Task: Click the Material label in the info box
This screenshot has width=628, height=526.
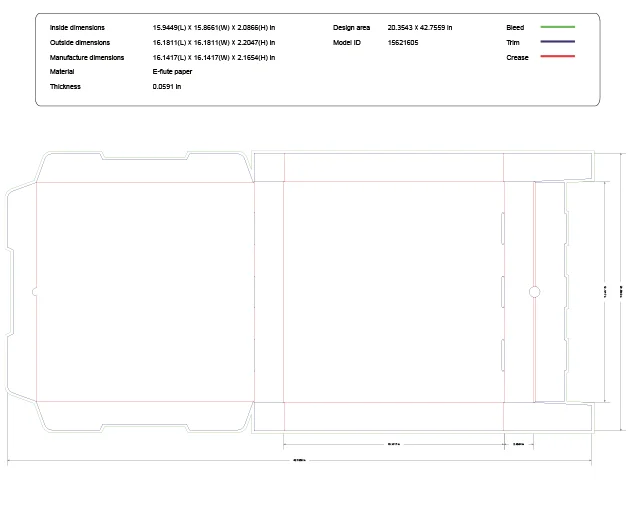Action: tap(62, 72)
